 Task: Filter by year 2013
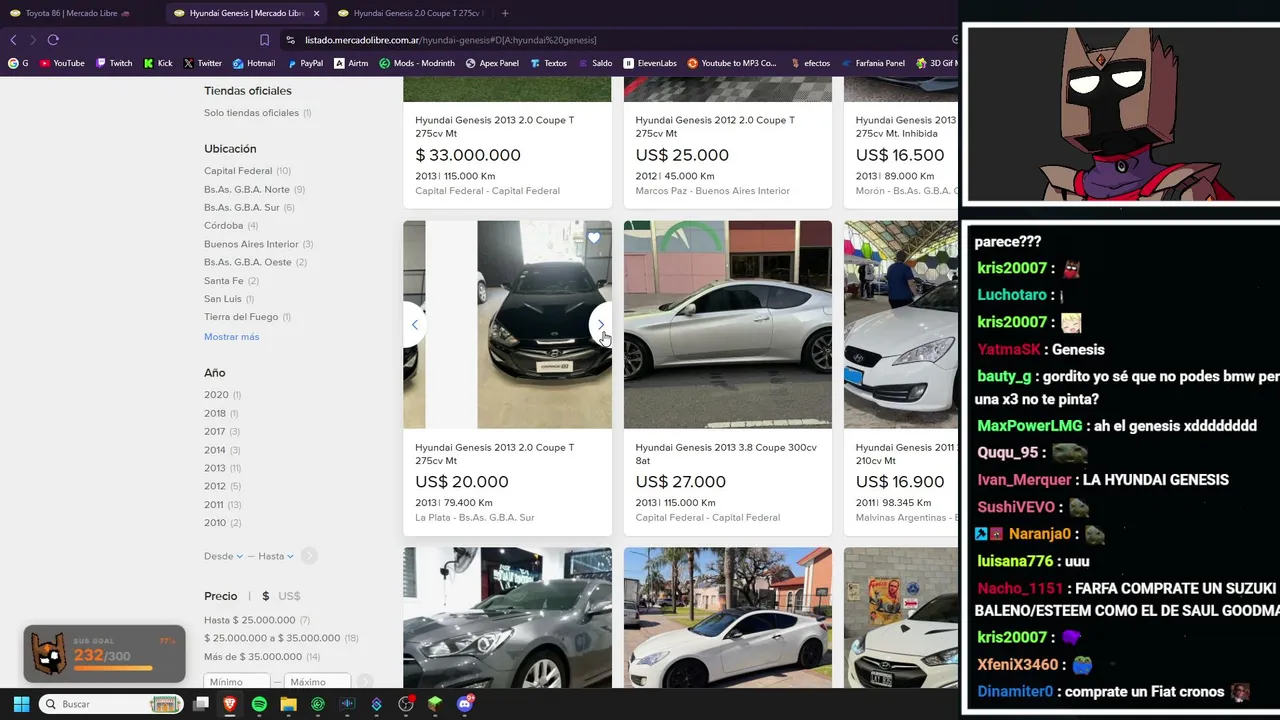point(222,468)
